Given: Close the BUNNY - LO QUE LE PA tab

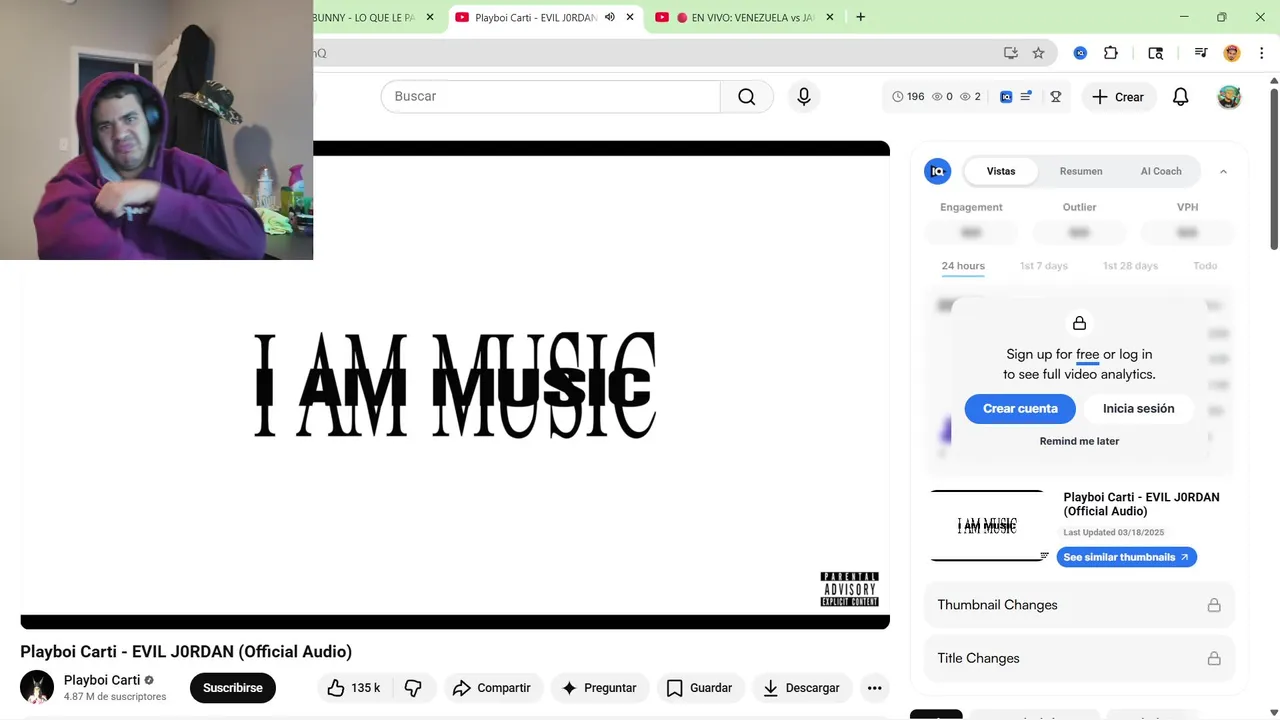Looking at the screenshot, I should [x=430, y=17].
